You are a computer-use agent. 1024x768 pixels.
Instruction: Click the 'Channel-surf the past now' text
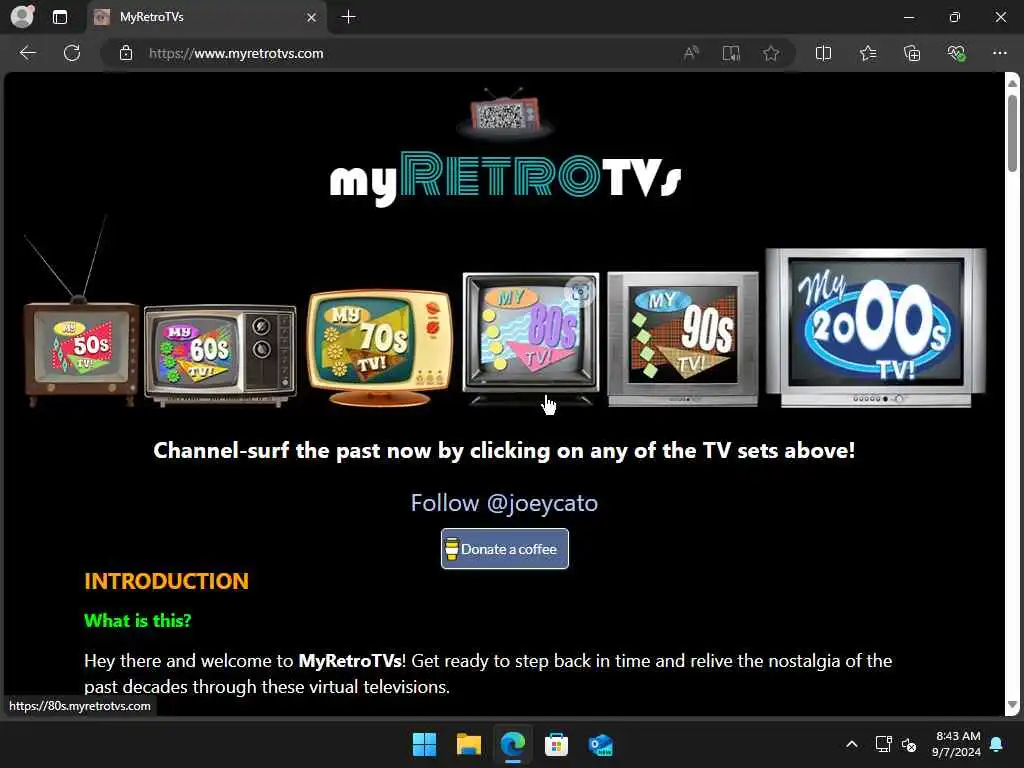click(504, 450)
